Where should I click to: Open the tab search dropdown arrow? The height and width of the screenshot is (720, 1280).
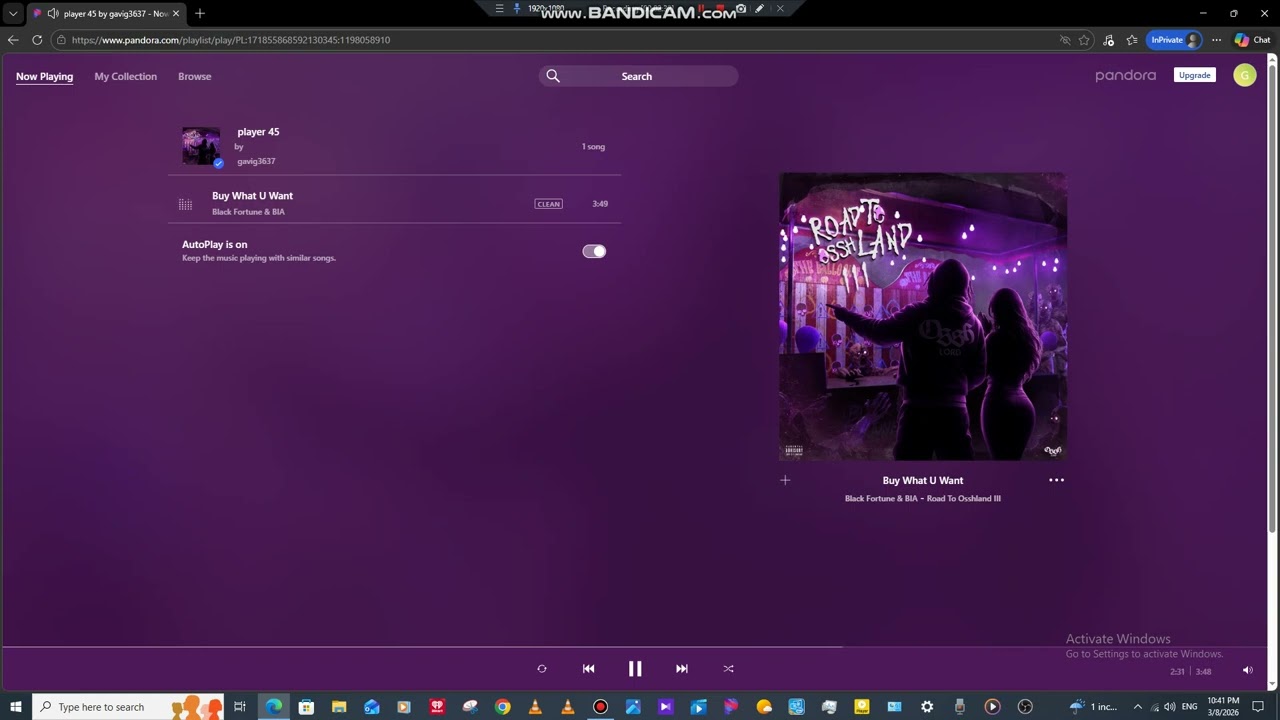(x=13, y=13)
